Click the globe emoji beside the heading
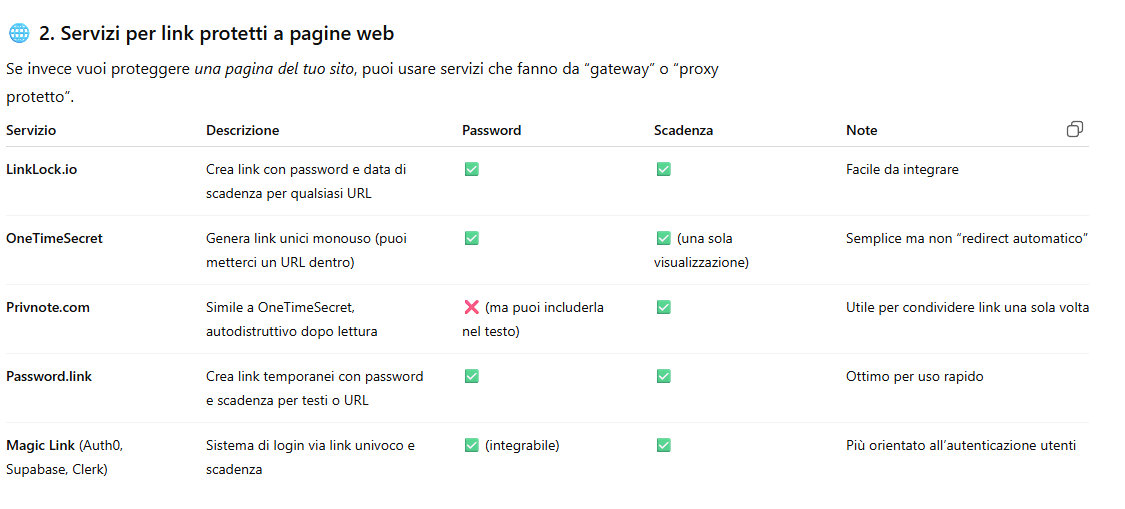The image size is (1125, 509). point(19,34)
